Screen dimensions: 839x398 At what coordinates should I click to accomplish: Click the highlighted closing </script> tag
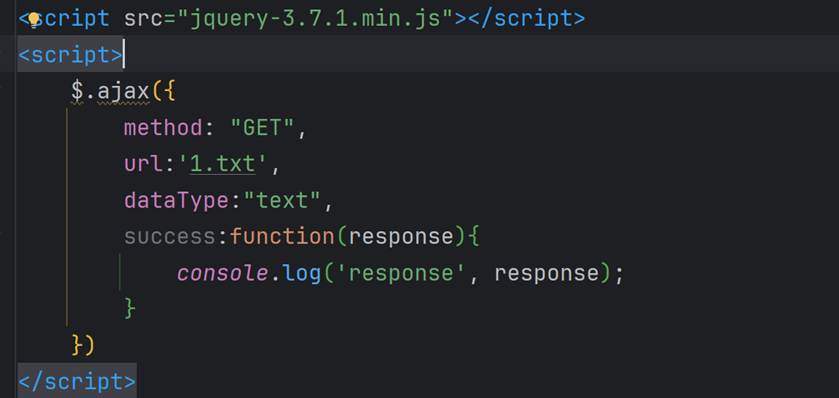pos(77,381)
